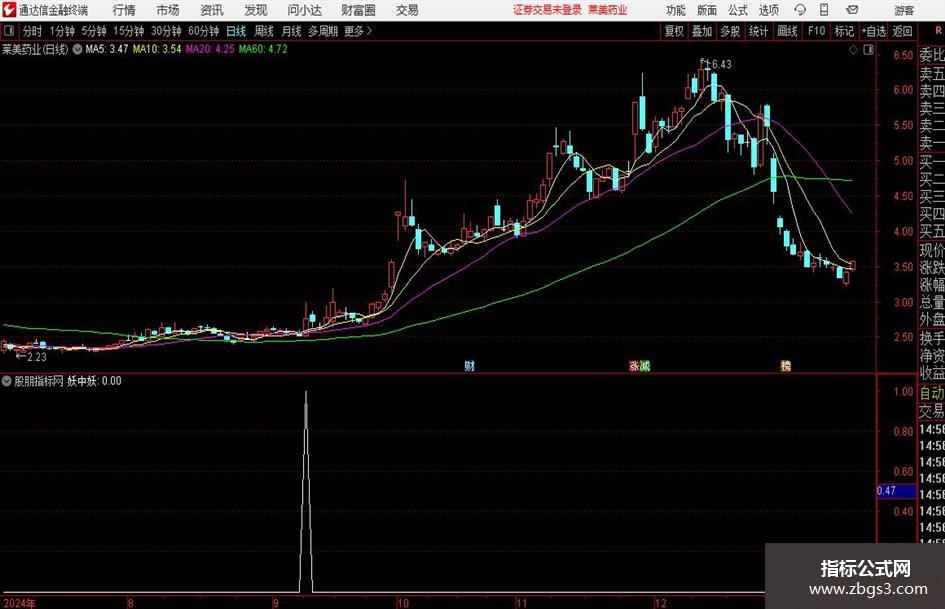Select the 日线 period tab
945x609 pixels.
(x=236, y=31)
